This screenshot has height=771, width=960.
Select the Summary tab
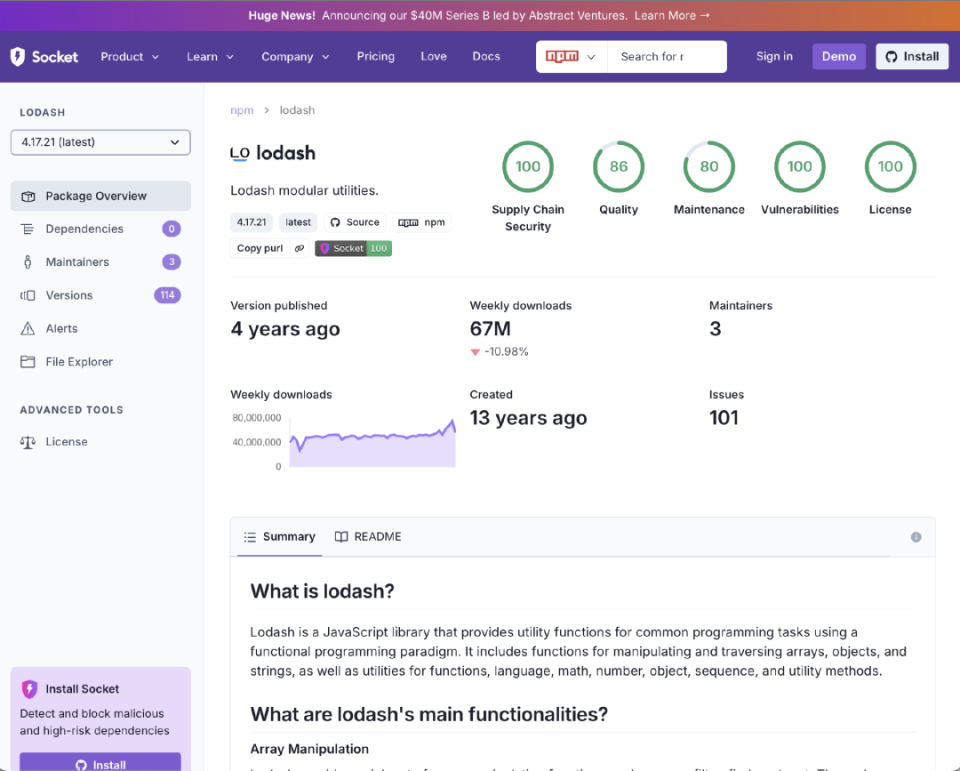[280, 536]
